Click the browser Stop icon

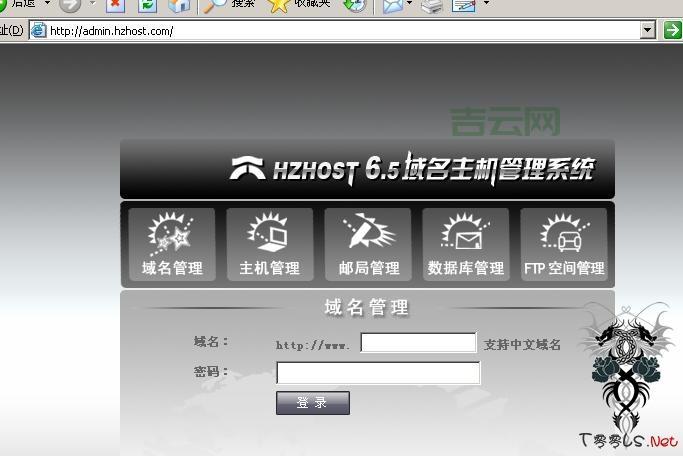pyautogui.click(x=115, y=5)
